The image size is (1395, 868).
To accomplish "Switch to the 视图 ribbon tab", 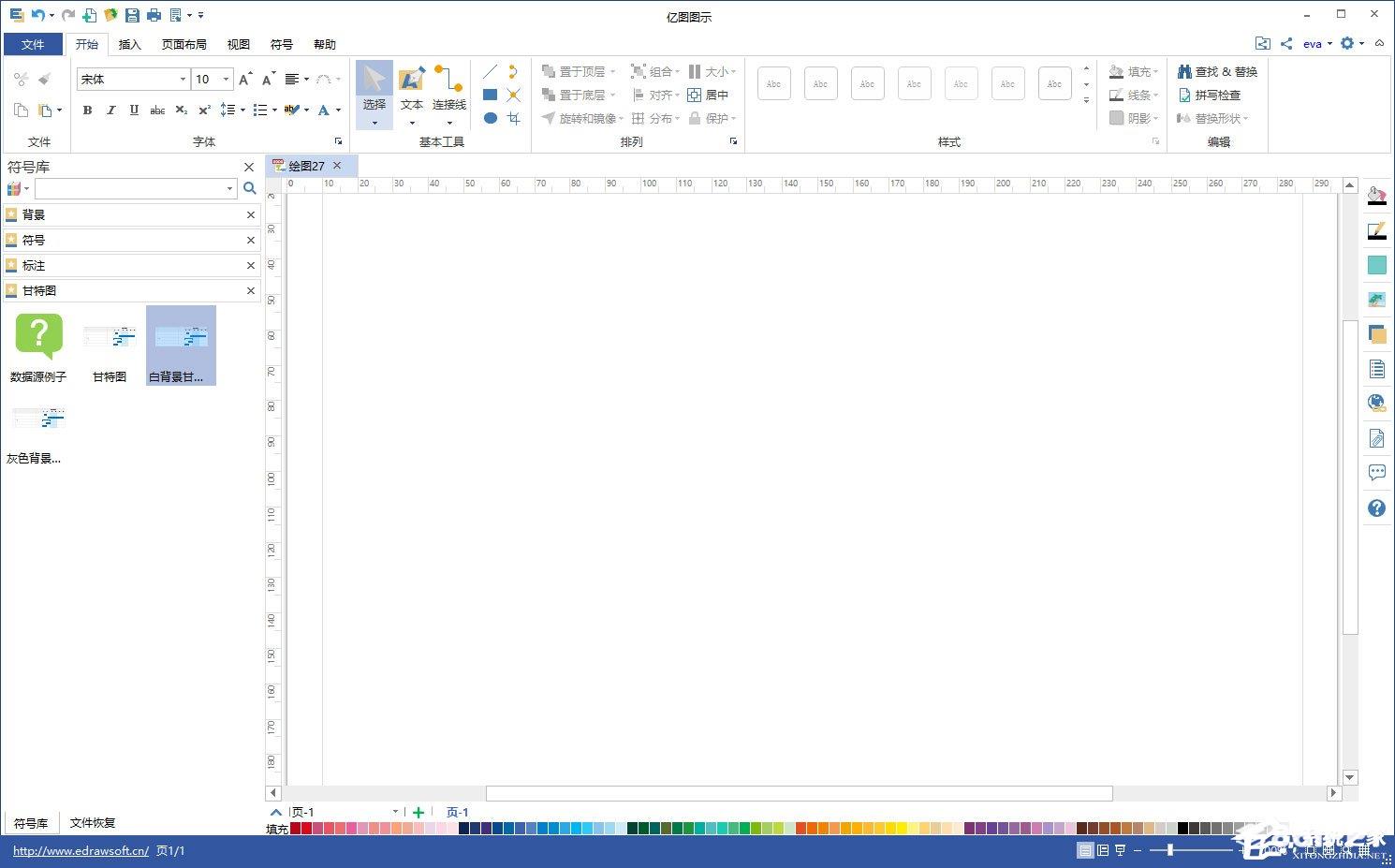I will coord(238,44).
